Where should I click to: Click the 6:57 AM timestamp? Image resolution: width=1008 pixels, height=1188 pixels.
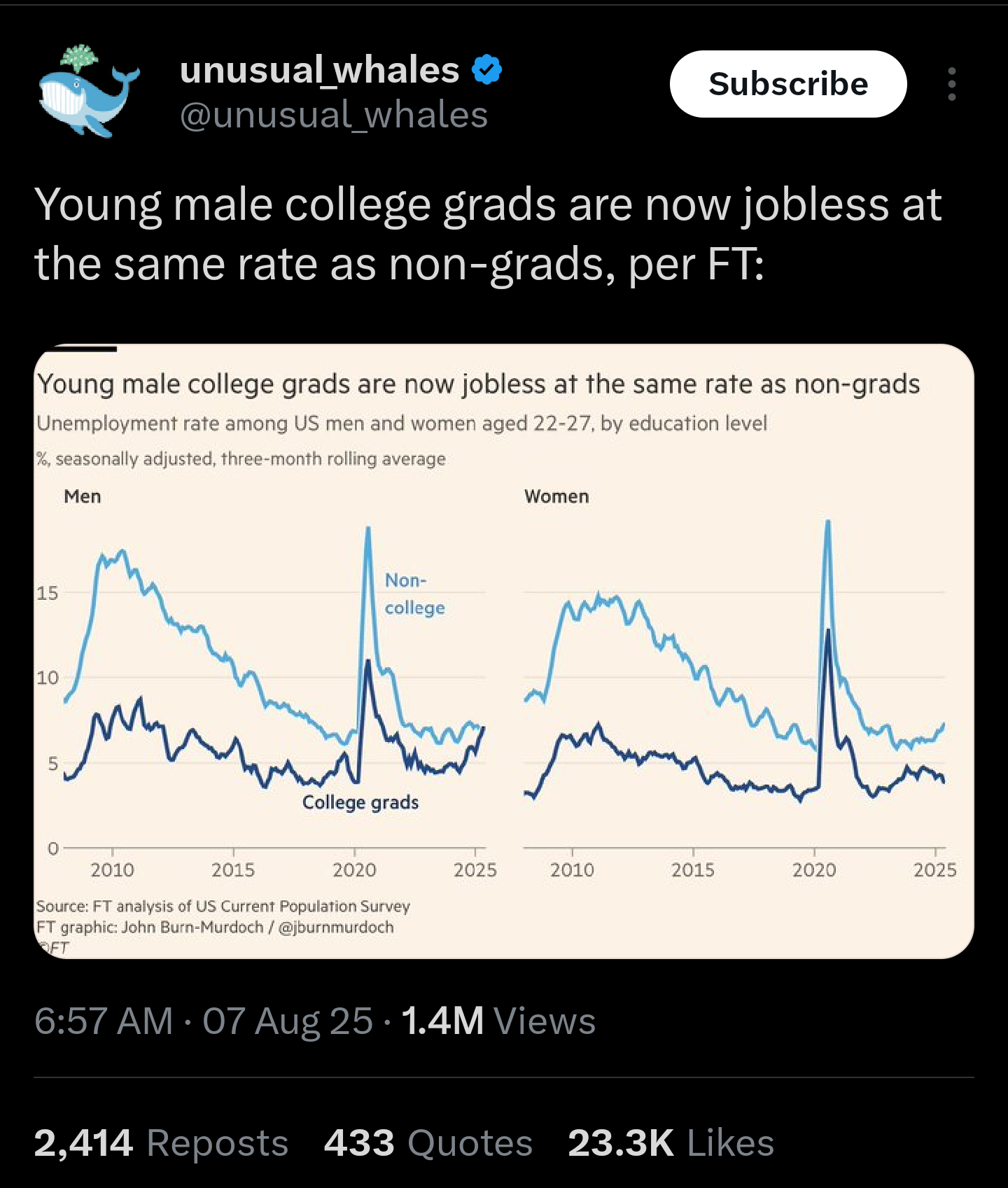point(104,1021)
